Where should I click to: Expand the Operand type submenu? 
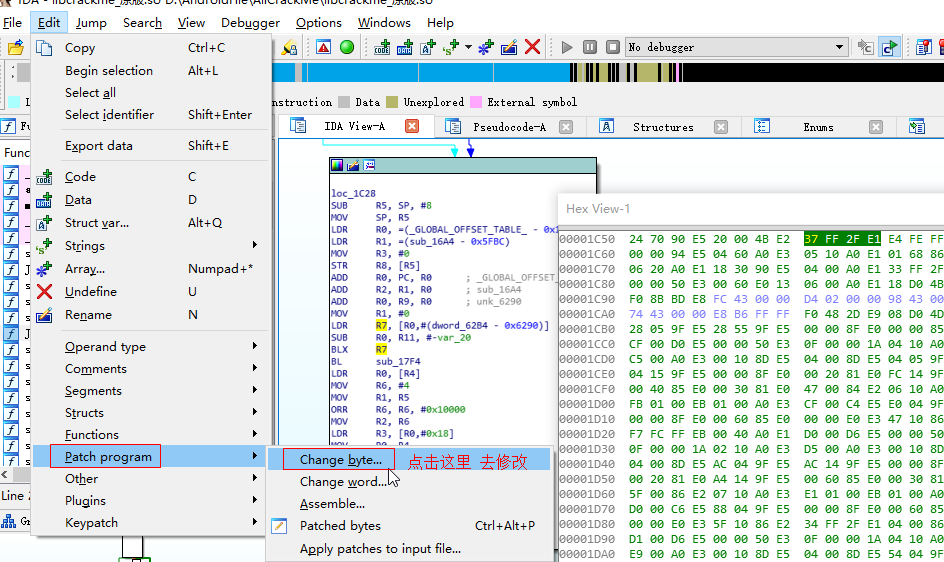(149, 346)
